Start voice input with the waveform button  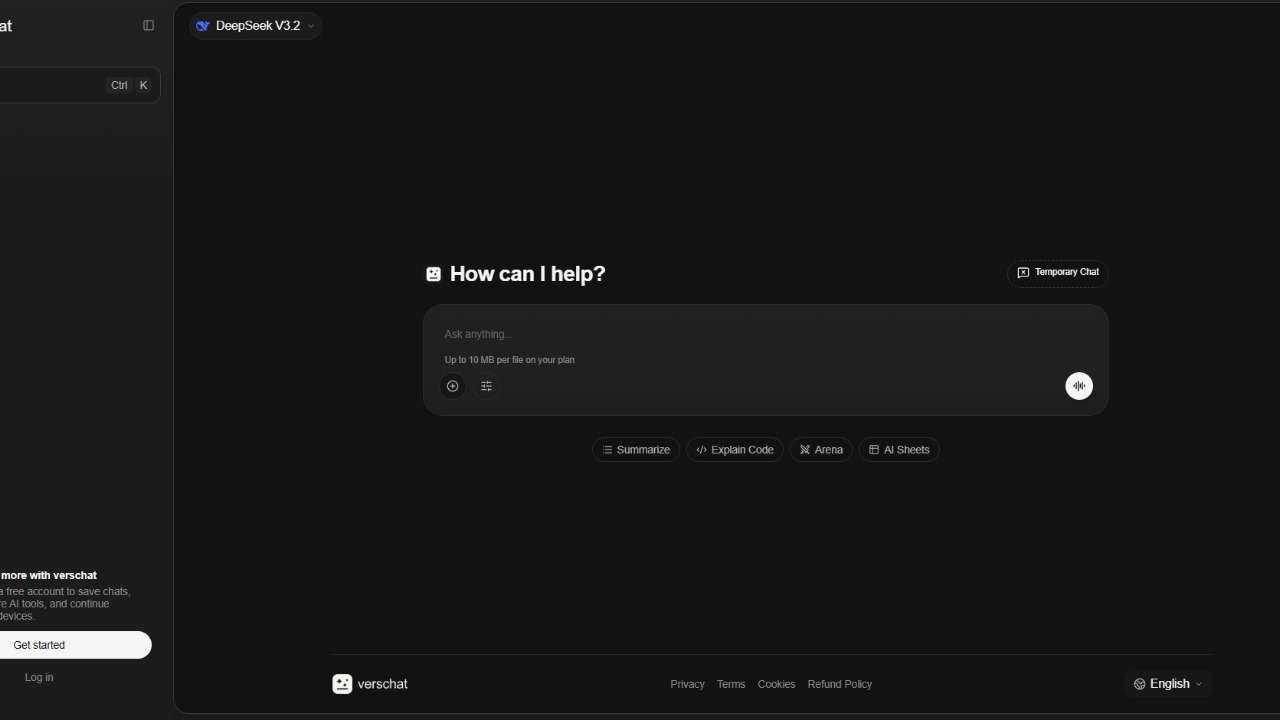coord(1079,386)
